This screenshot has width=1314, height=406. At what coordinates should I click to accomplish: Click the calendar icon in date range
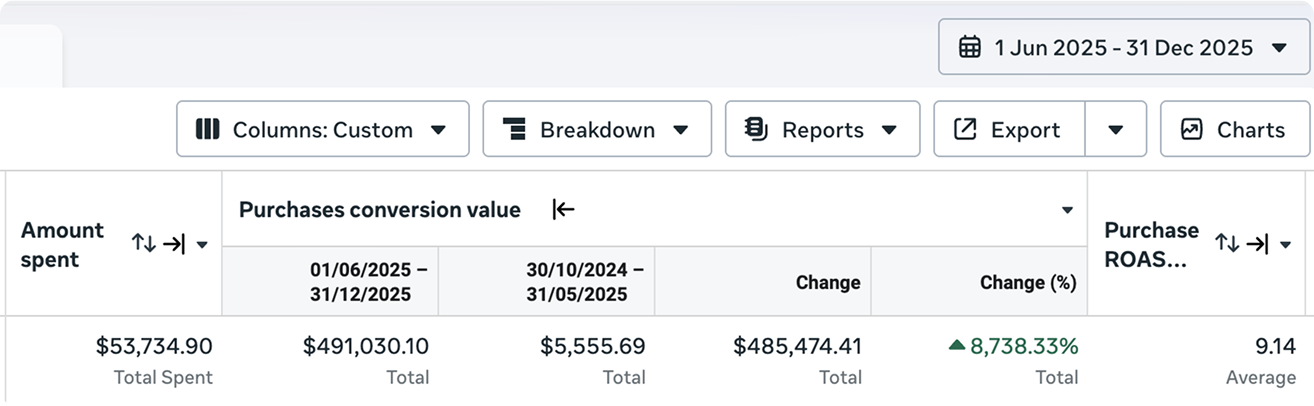coord(969,48)
